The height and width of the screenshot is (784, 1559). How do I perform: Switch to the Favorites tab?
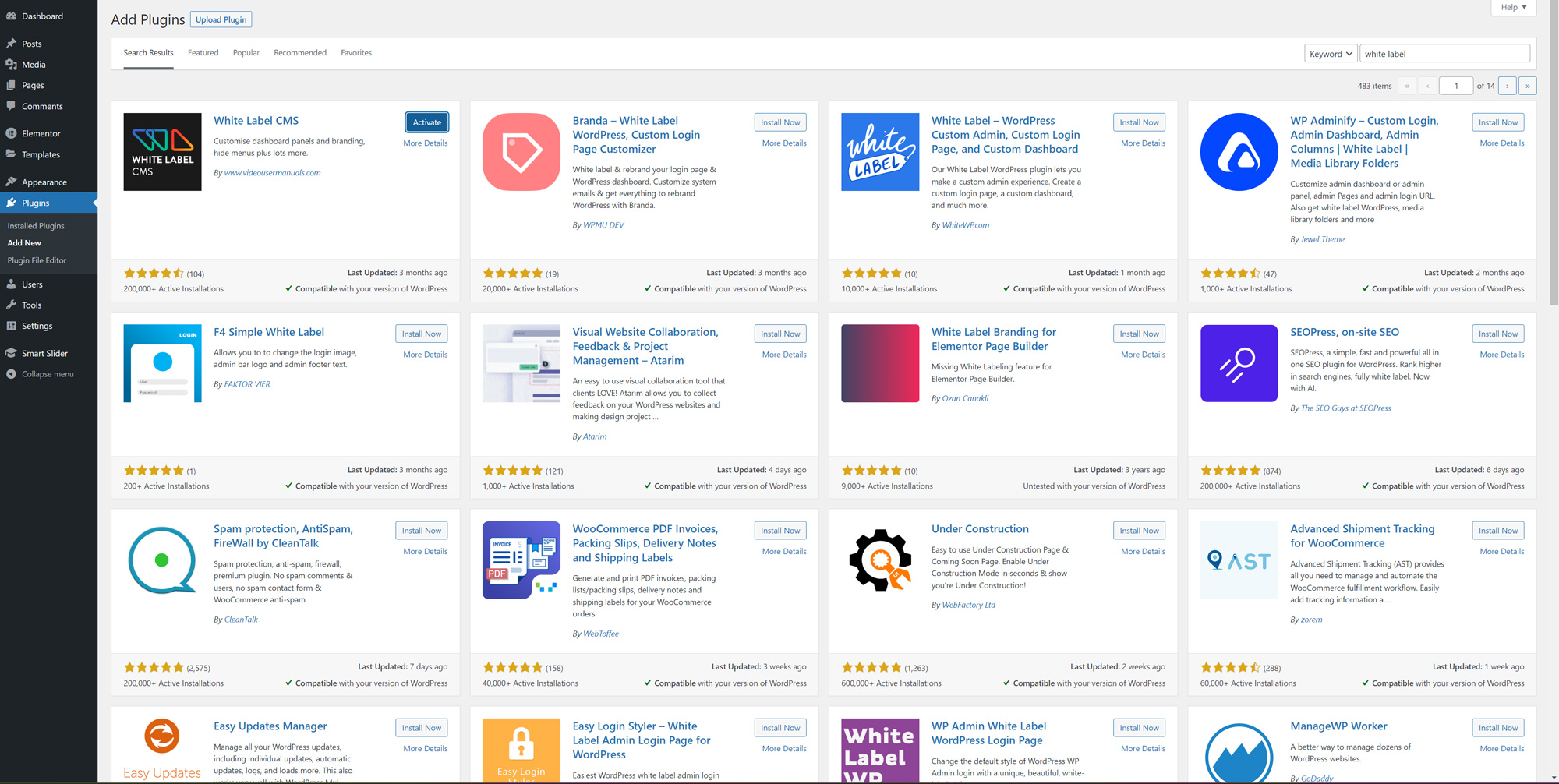(x=356, y=53)
